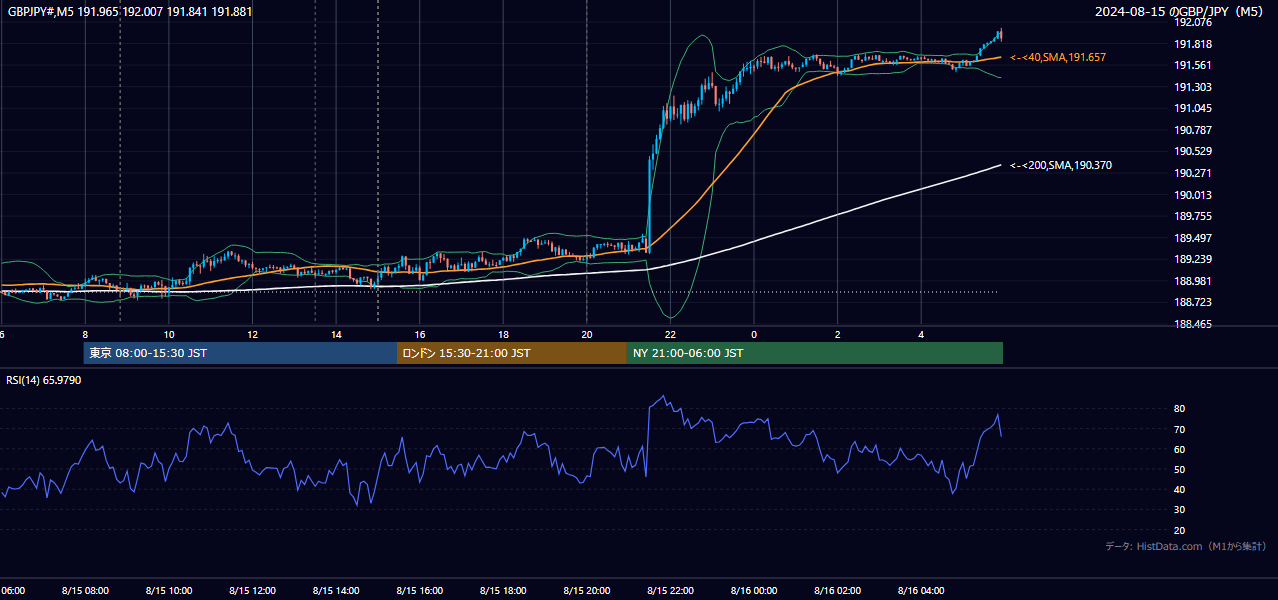Click the RSI scale value 70
Image resolution: width=1278 pixels, height=600 pixels.
coord(1180,429)
